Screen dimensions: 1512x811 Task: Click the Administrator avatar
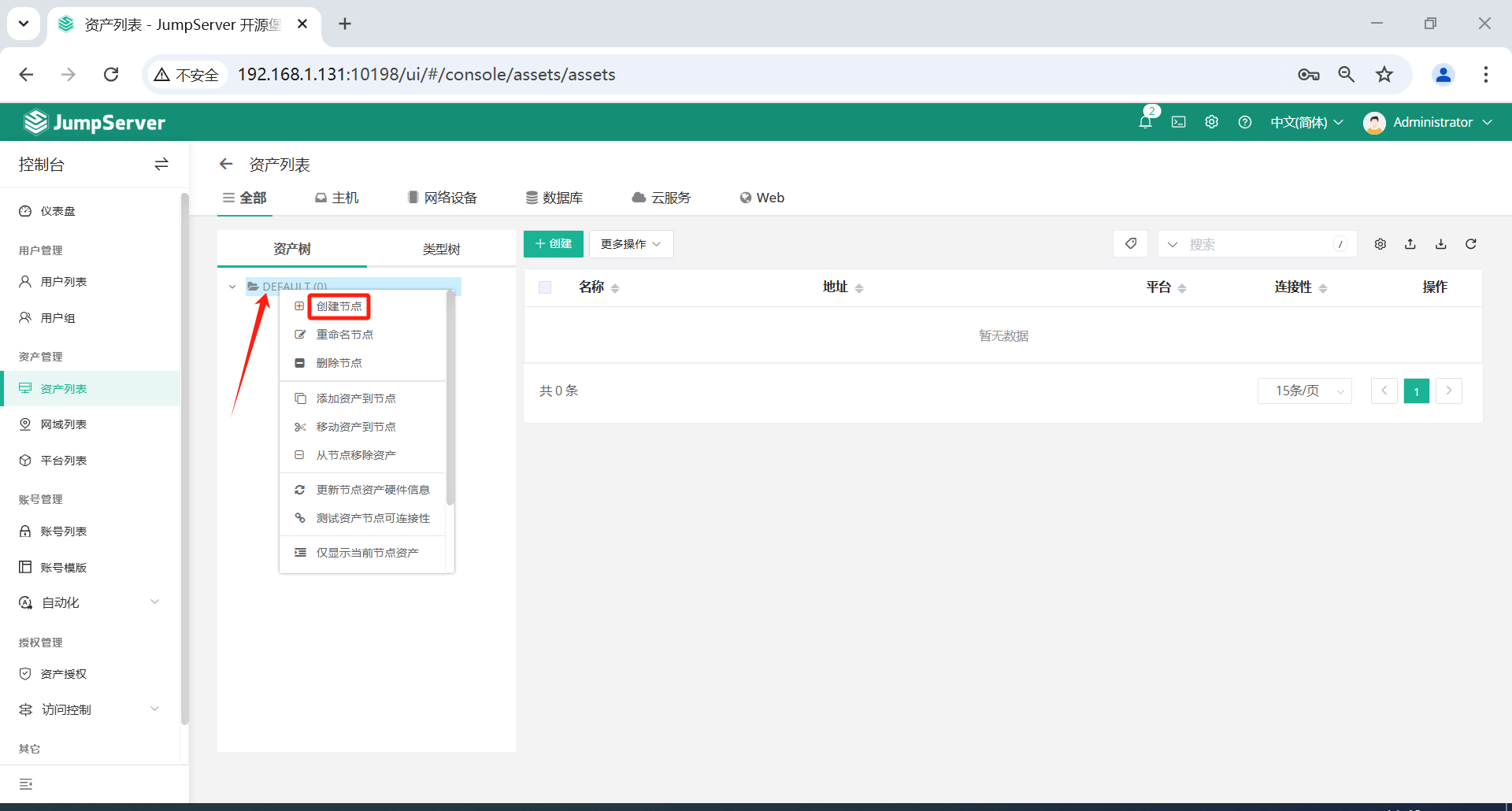[1374, 123]
